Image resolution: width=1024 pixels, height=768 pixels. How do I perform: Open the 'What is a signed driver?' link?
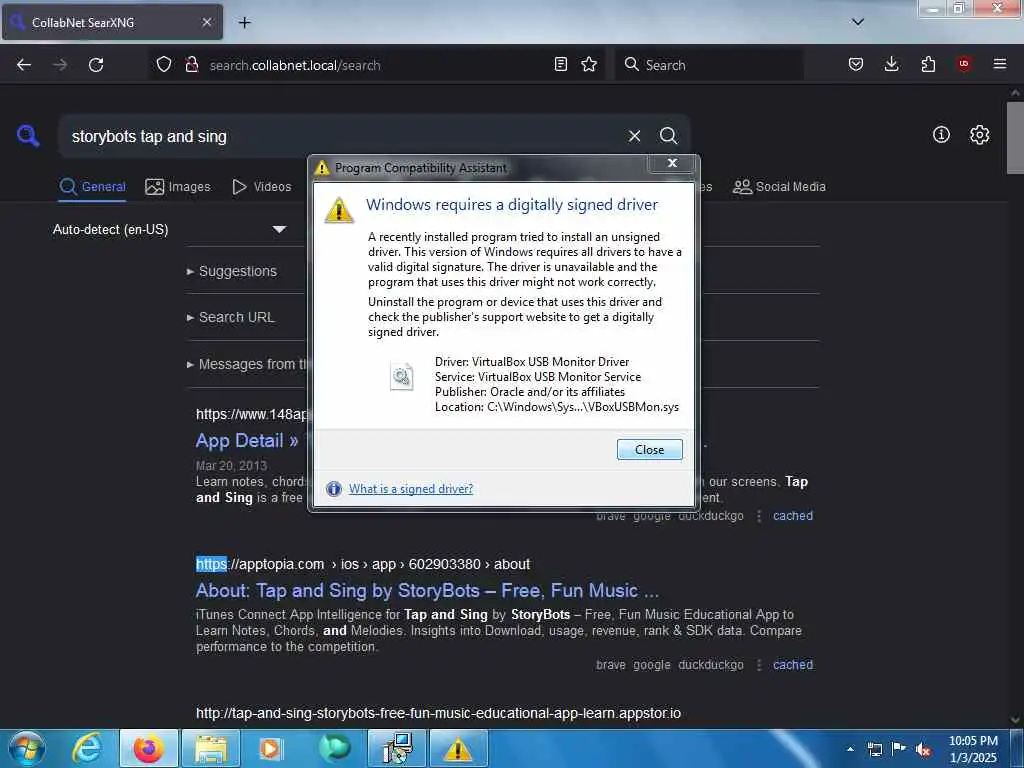[x=411, y=488]
